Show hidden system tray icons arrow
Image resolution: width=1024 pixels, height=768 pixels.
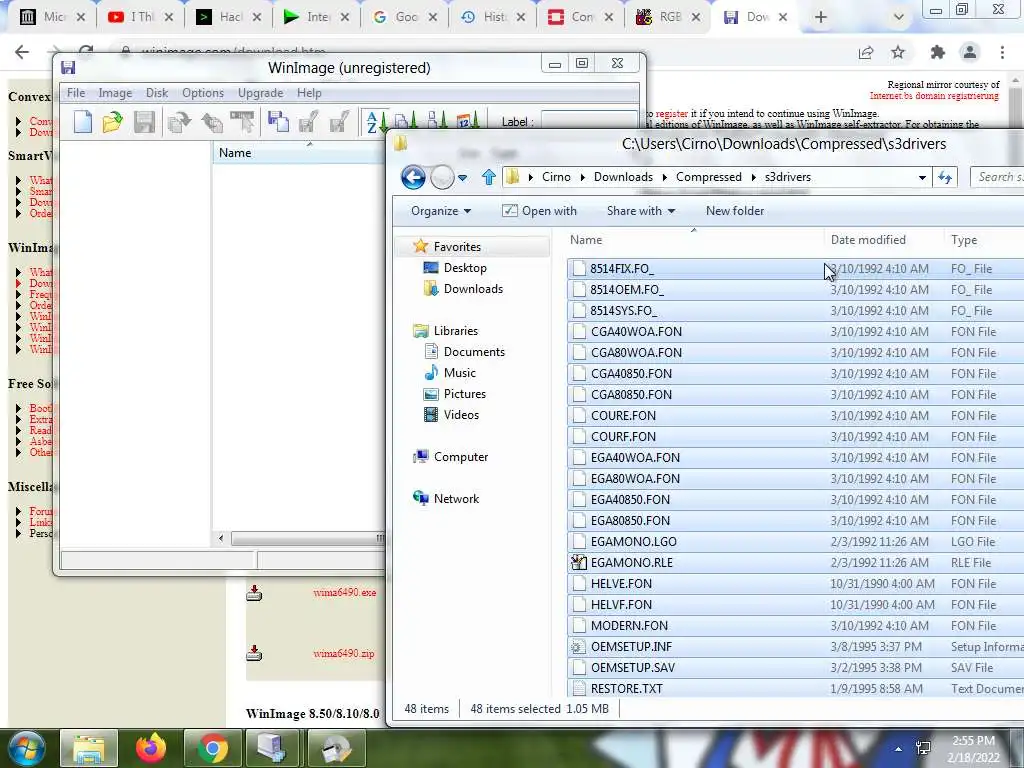(899, 749)
